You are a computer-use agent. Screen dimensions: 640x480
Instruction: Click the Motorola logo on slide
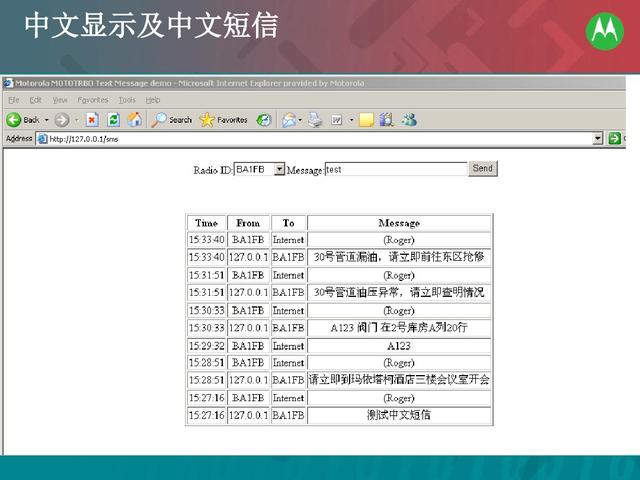(605, 32)
